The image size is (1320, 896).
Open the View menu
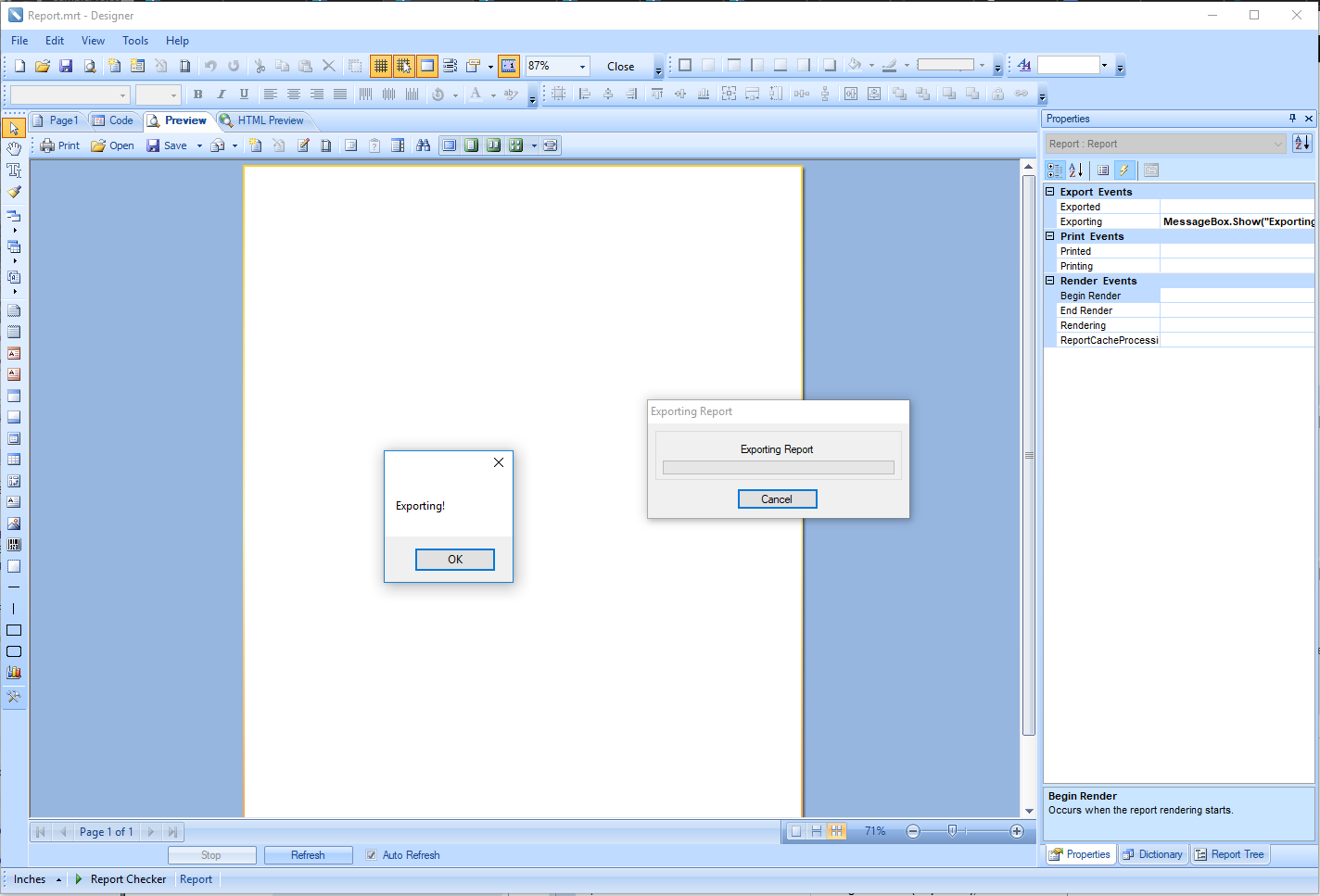tap(93, 41)
